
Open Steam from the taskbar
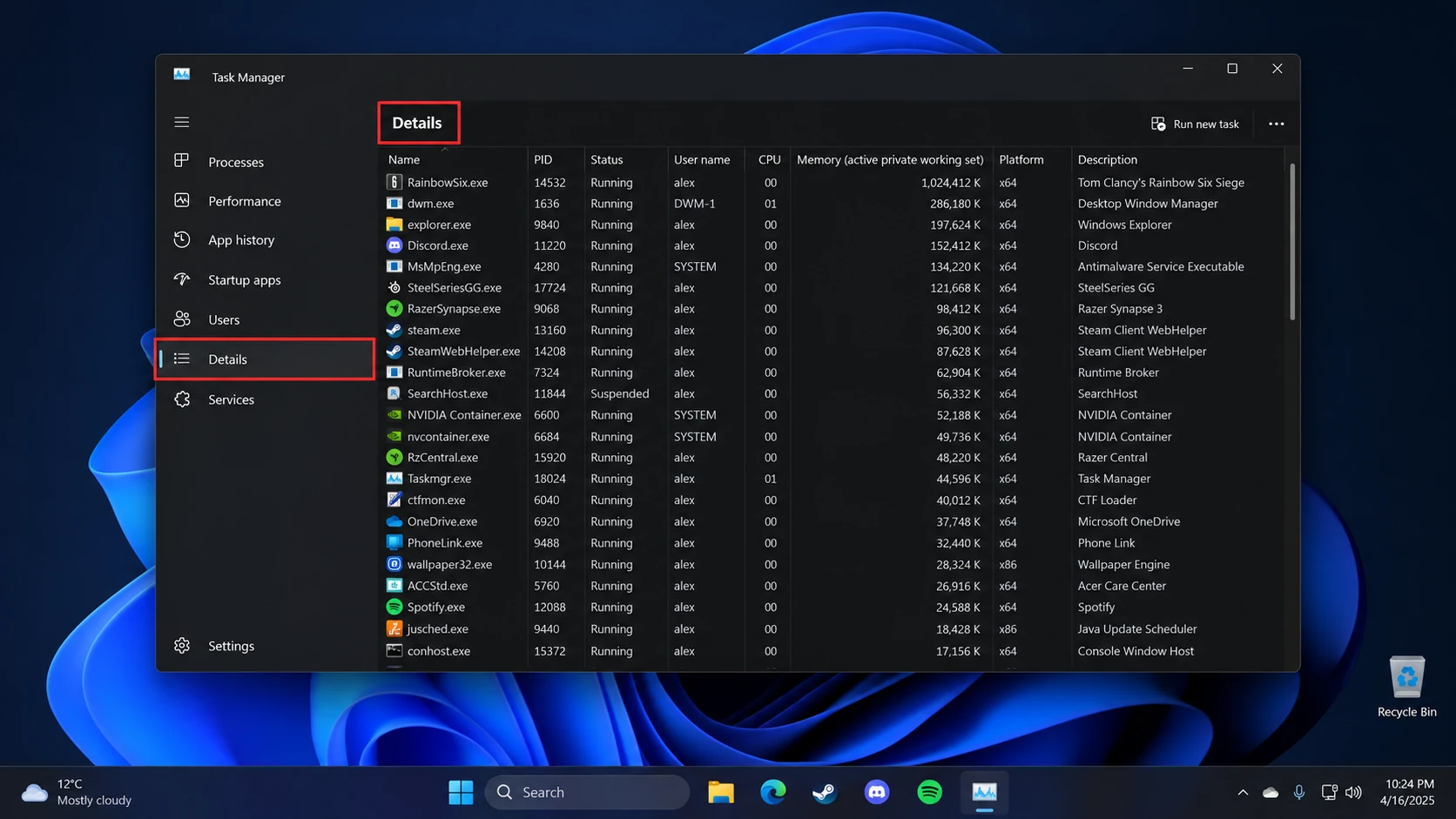point(825,792)
